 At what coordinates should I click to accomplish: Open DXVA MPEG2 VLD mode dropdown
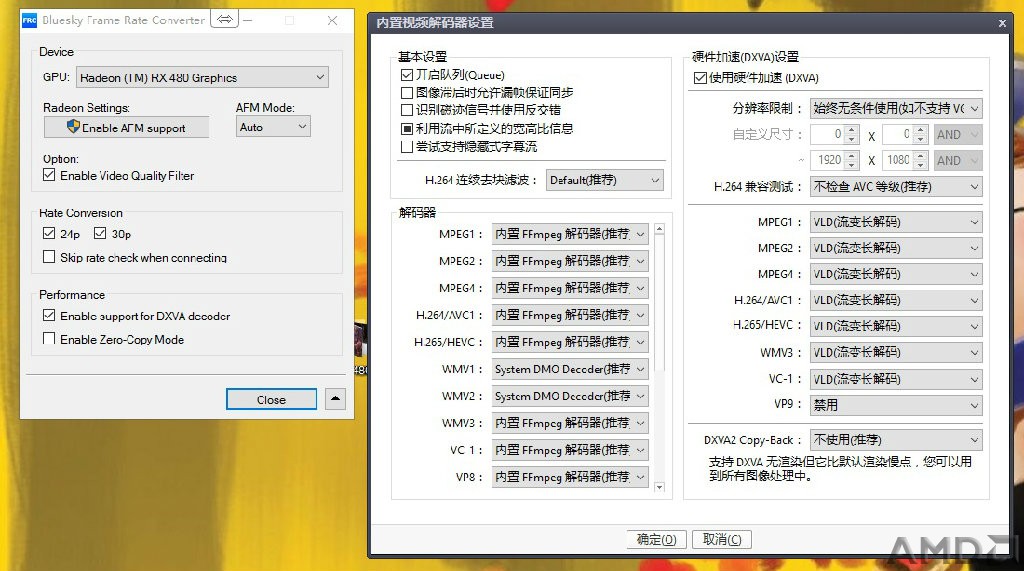[x=896, y=248]
